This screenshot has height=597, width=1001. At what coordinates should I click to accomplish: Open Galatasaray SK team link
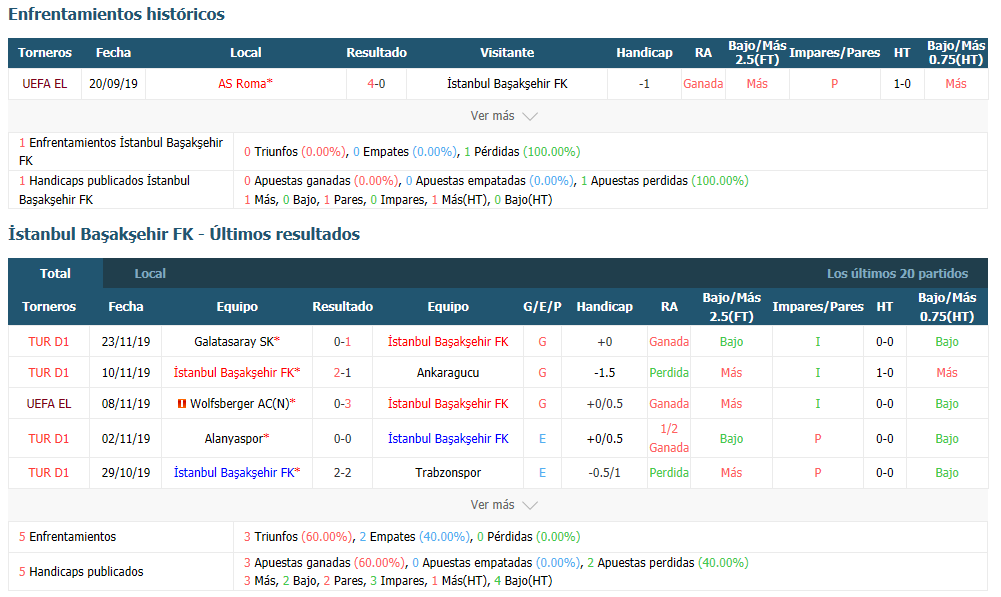coord(237,342)
